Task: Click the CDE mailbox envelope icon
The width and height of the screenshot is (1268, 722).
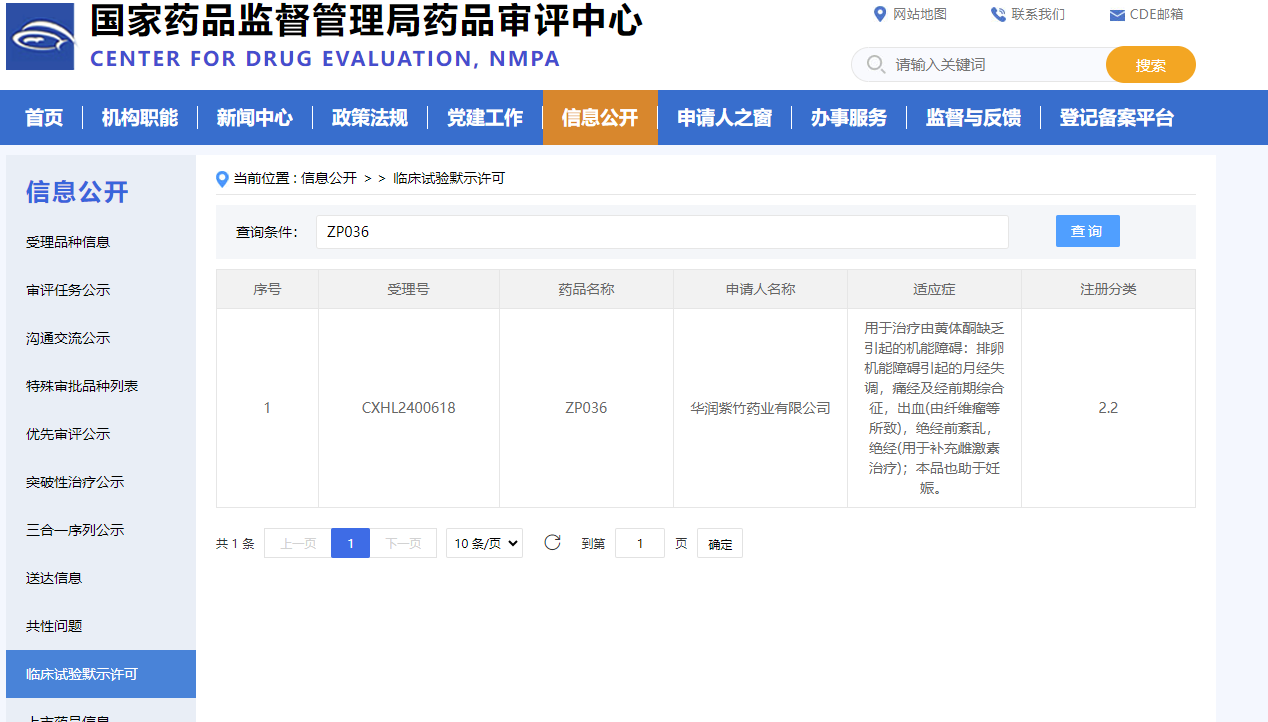Action: [1117, 15]
